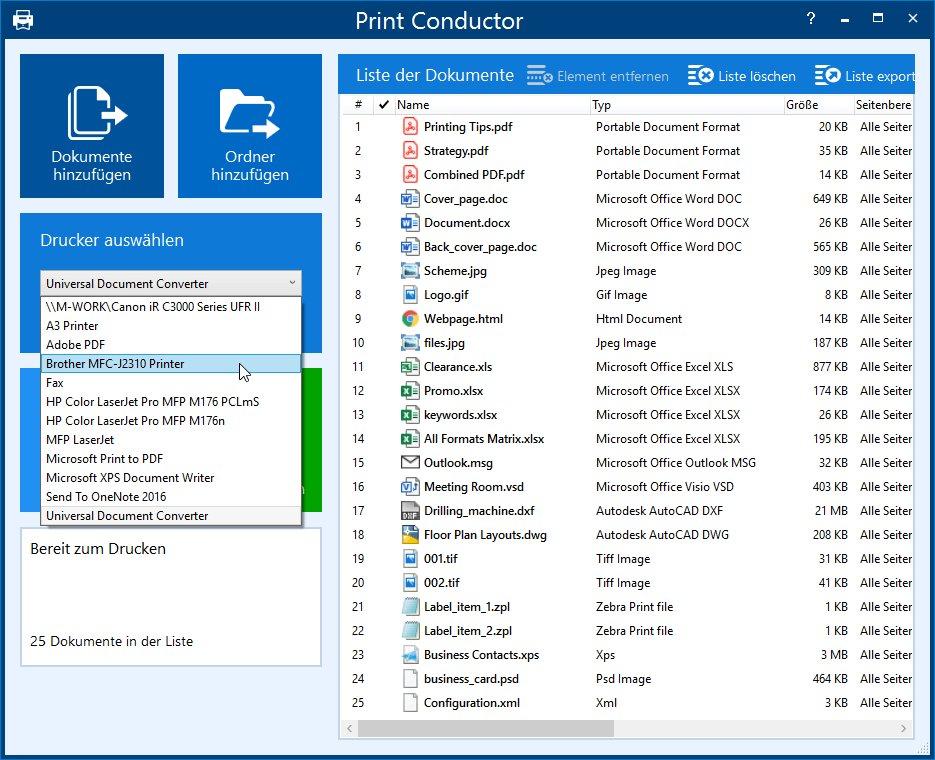Sort documents by the Größe column header
The height and width of the screenshot is (760, 935).
point(801,105)
